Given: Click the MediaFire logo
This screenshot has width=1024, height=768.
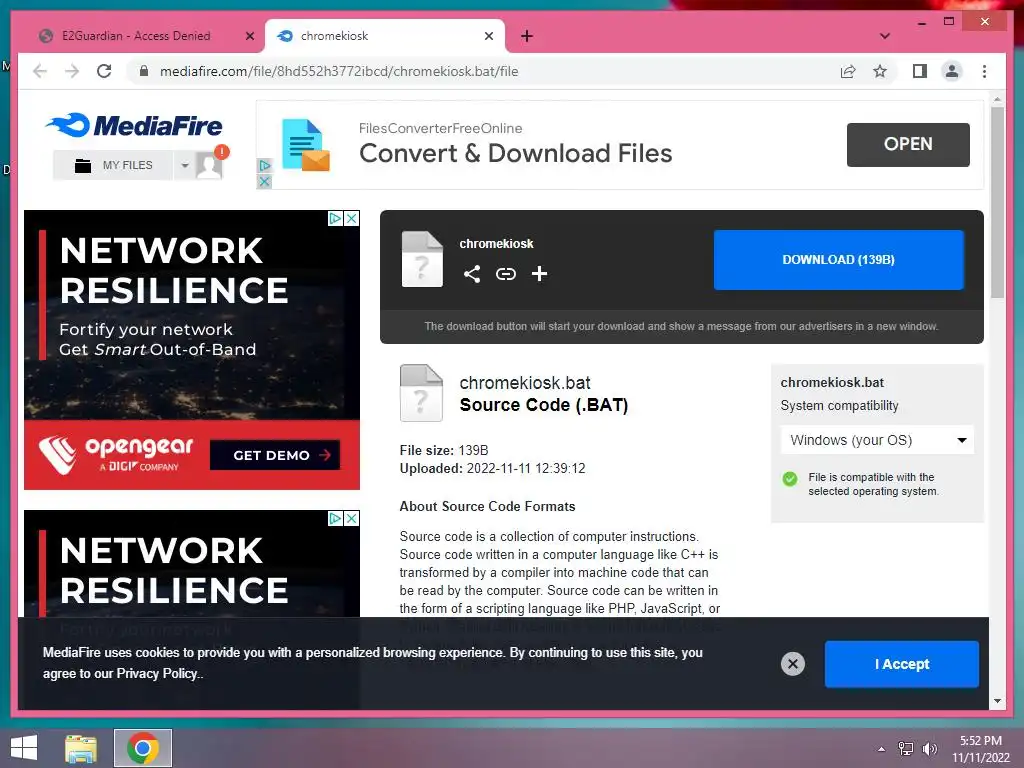Looking at the screenshot, I should pos(135,125).
